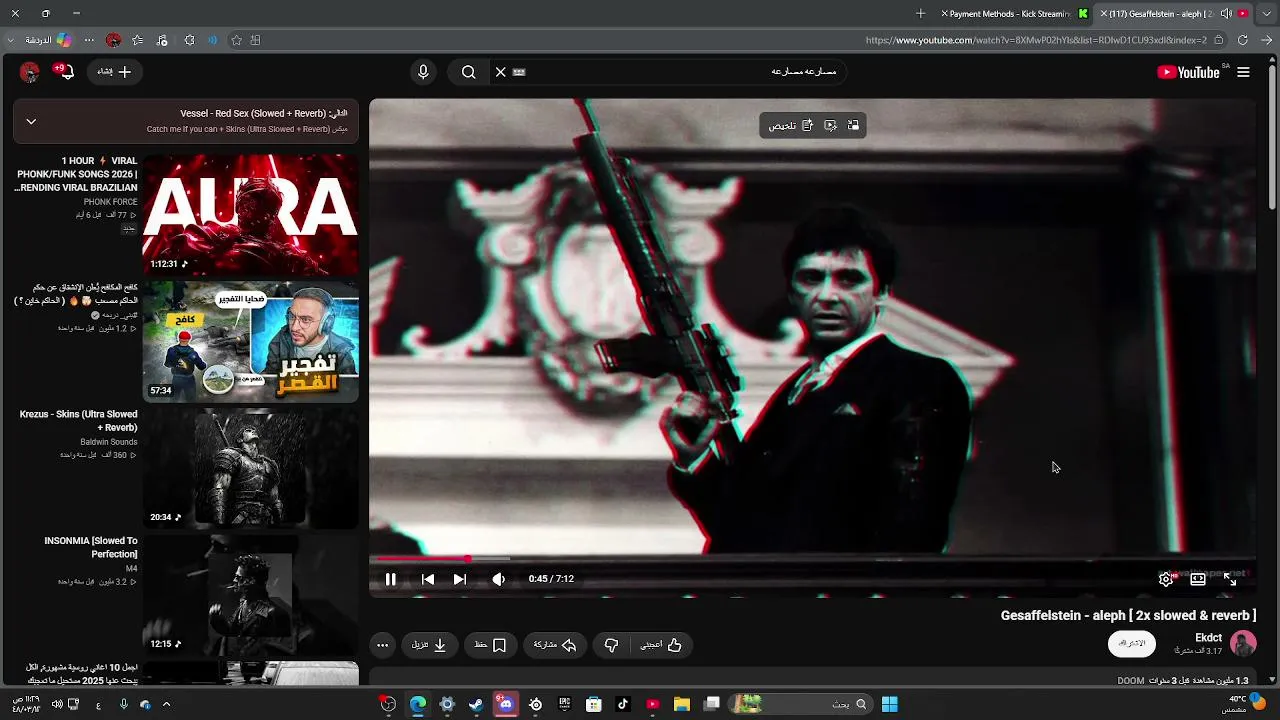The image size is (1280, 720).
Task: Dislike the video with thumbs down
Action: 611,645
